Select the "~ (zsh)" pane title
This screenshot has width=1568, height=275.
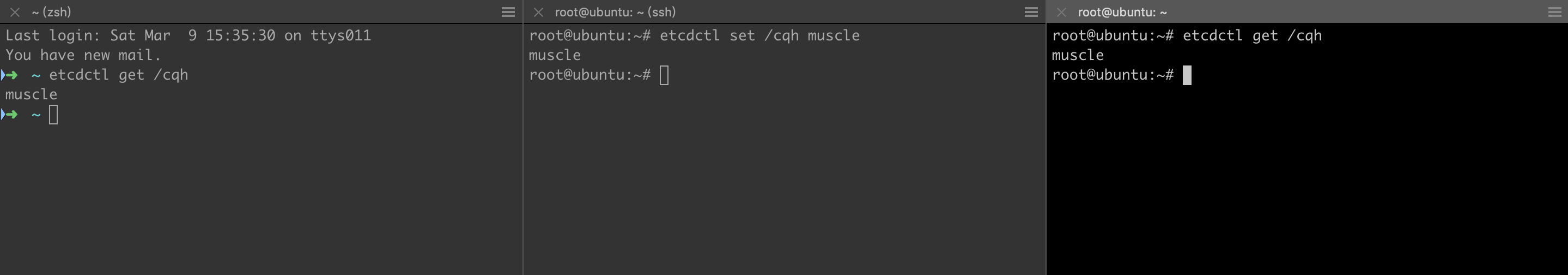click(51, 12)
